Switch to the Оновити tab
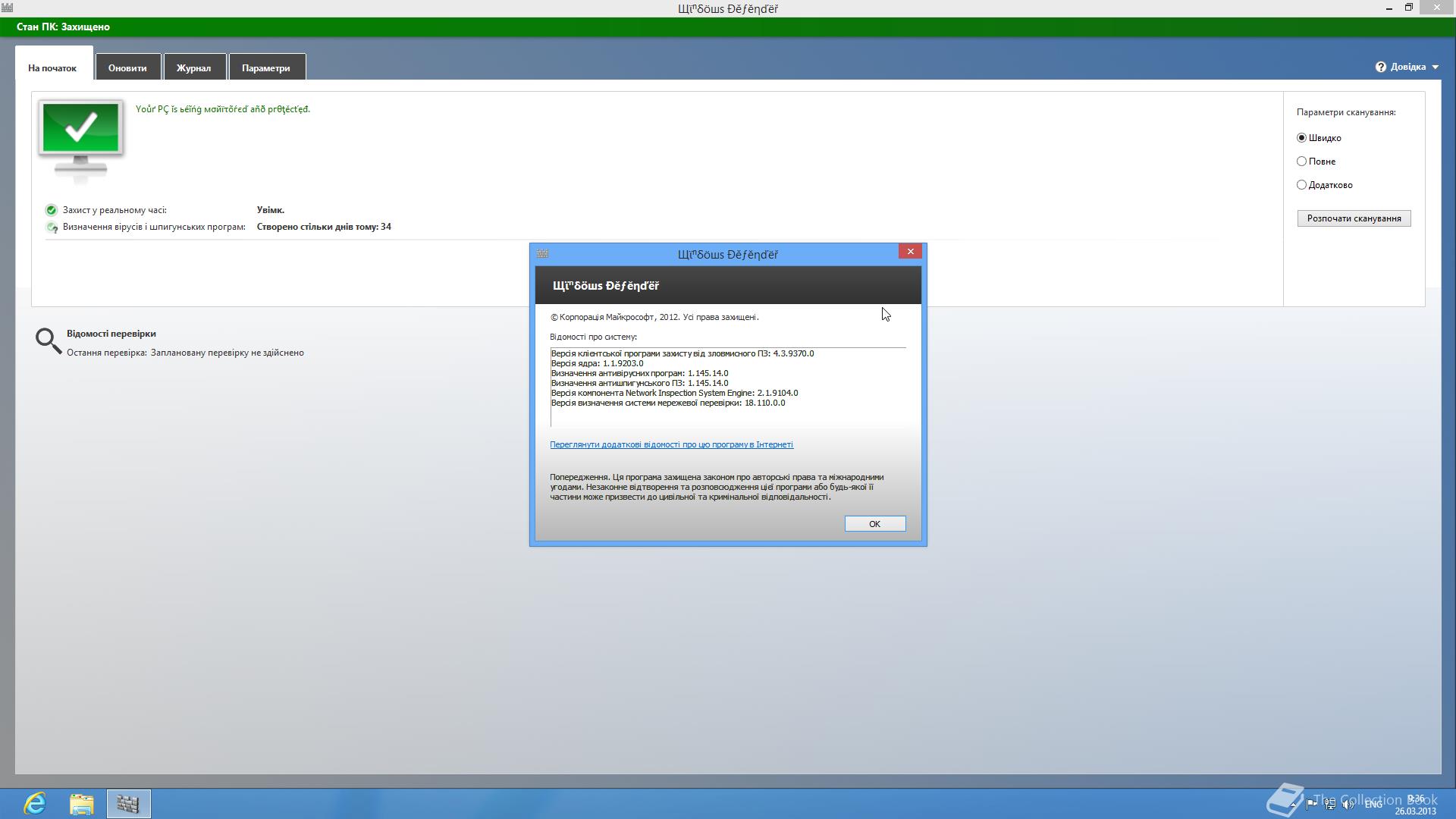This screenshot has width=1456, height=819. click(x=127, y=67)
